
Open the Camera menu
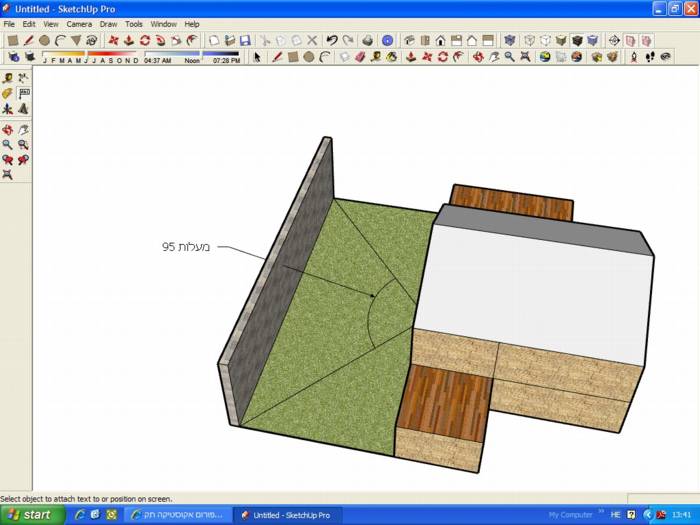point(79,24)
